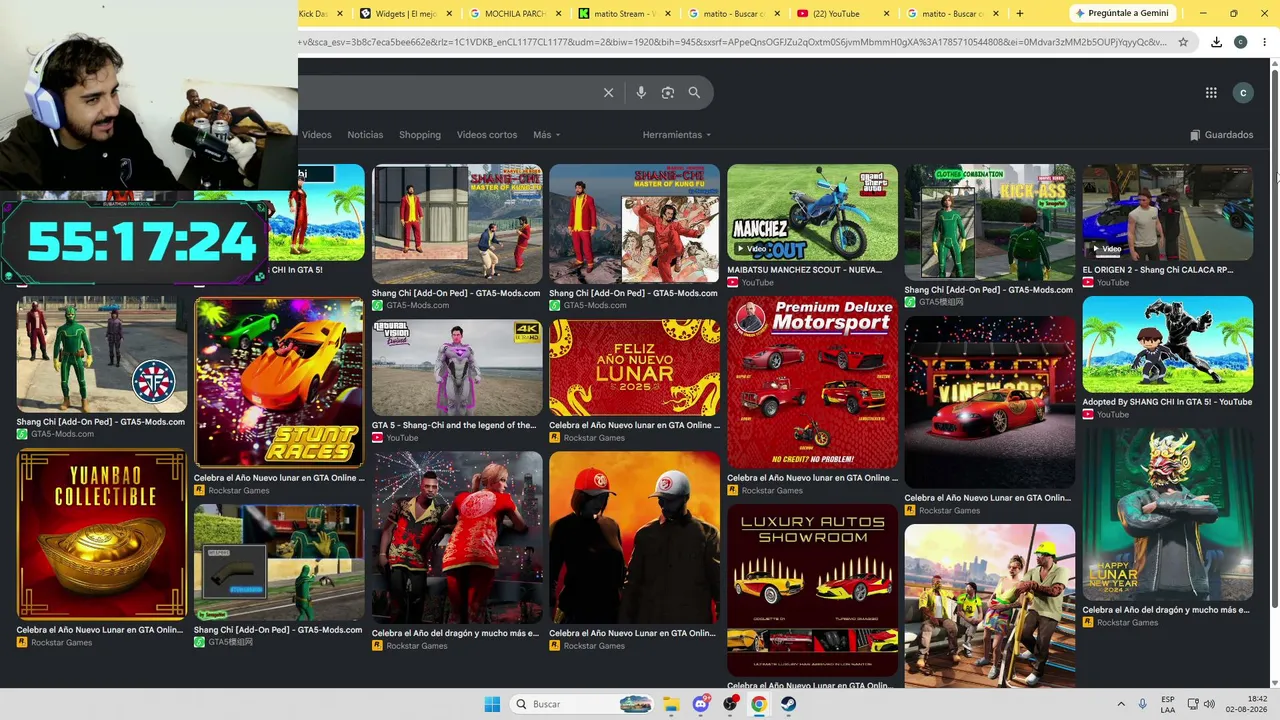
Task: Open OBS Studio from the taskbar
Action: pyautogui.click(x=730, y=704)
